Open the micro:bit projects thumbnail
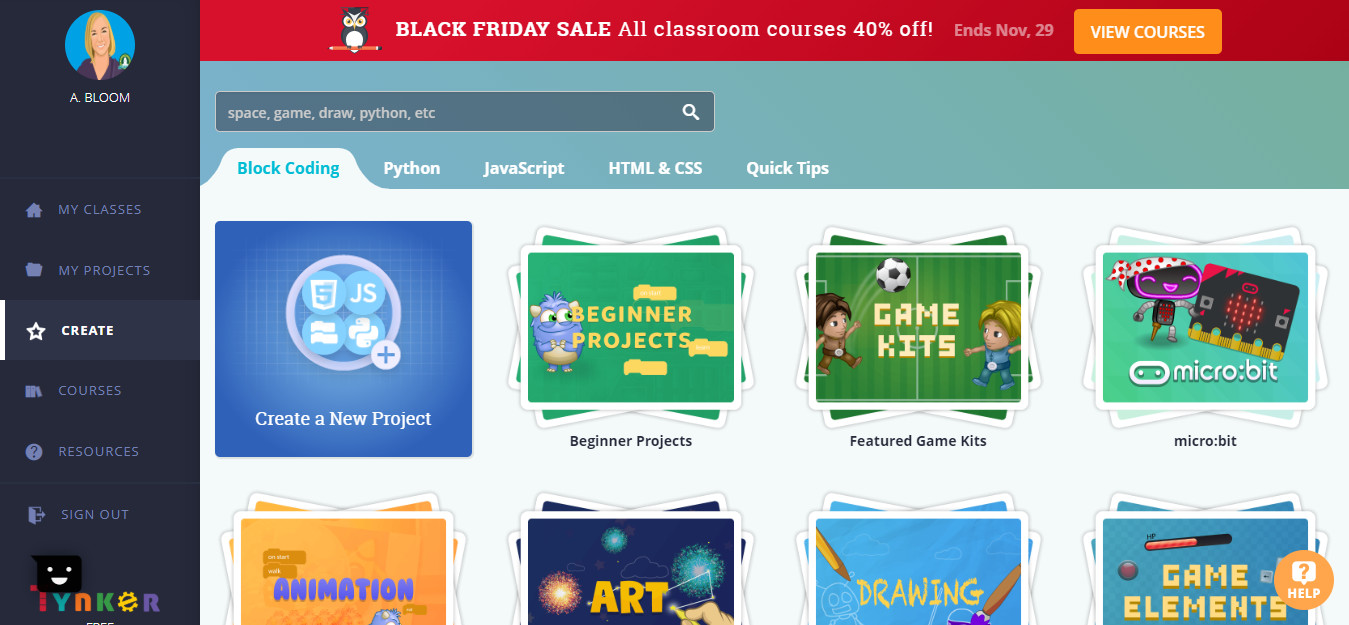 [x=1205, y=327]
